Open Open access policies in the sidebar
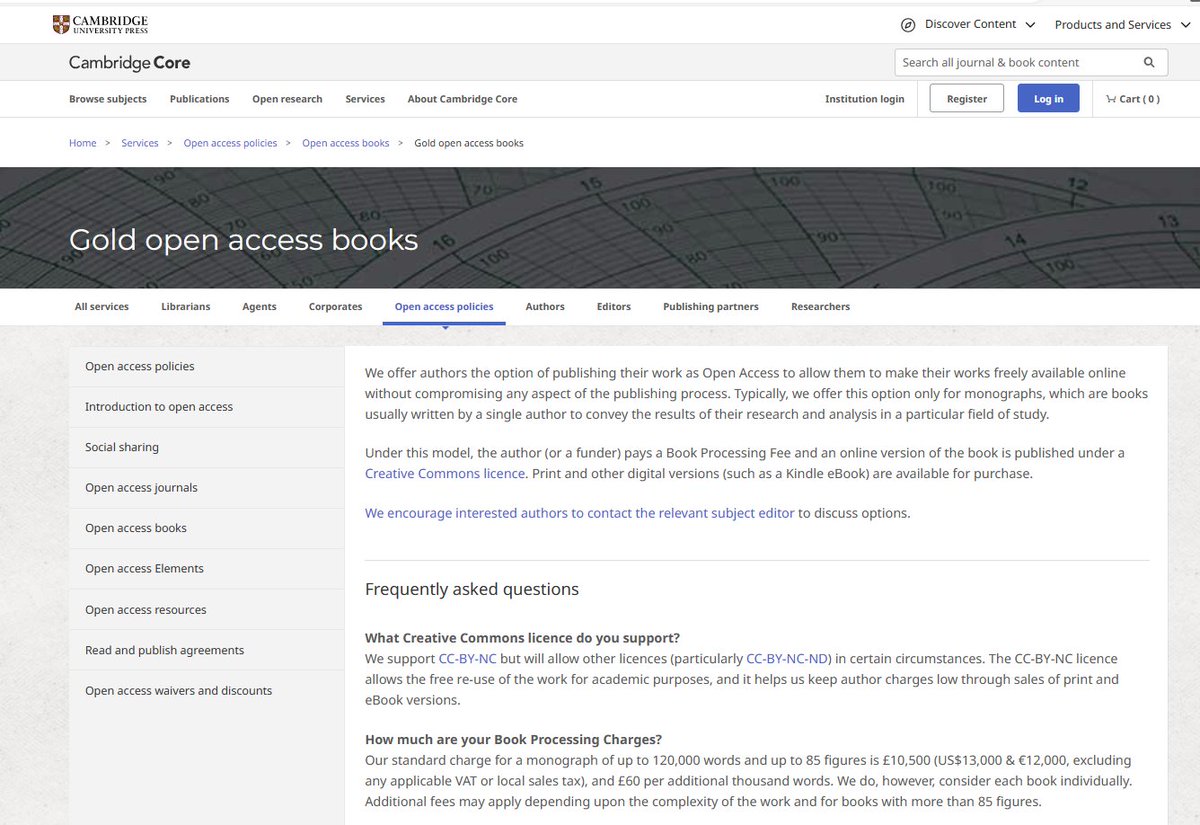 (x=206, y=366)
